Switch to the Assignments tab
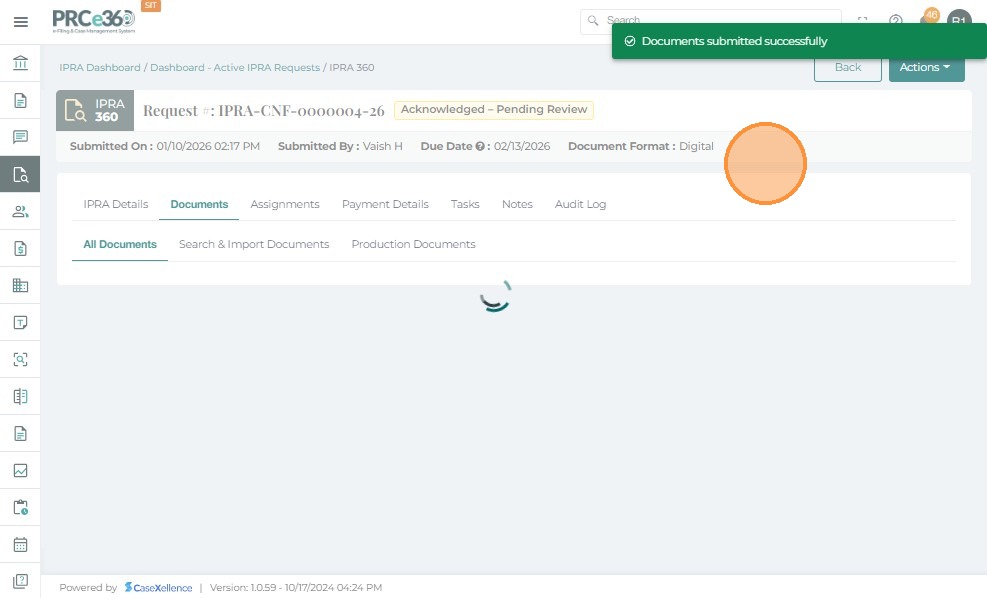Screen dimensions: 987x599 coord(285,204)
